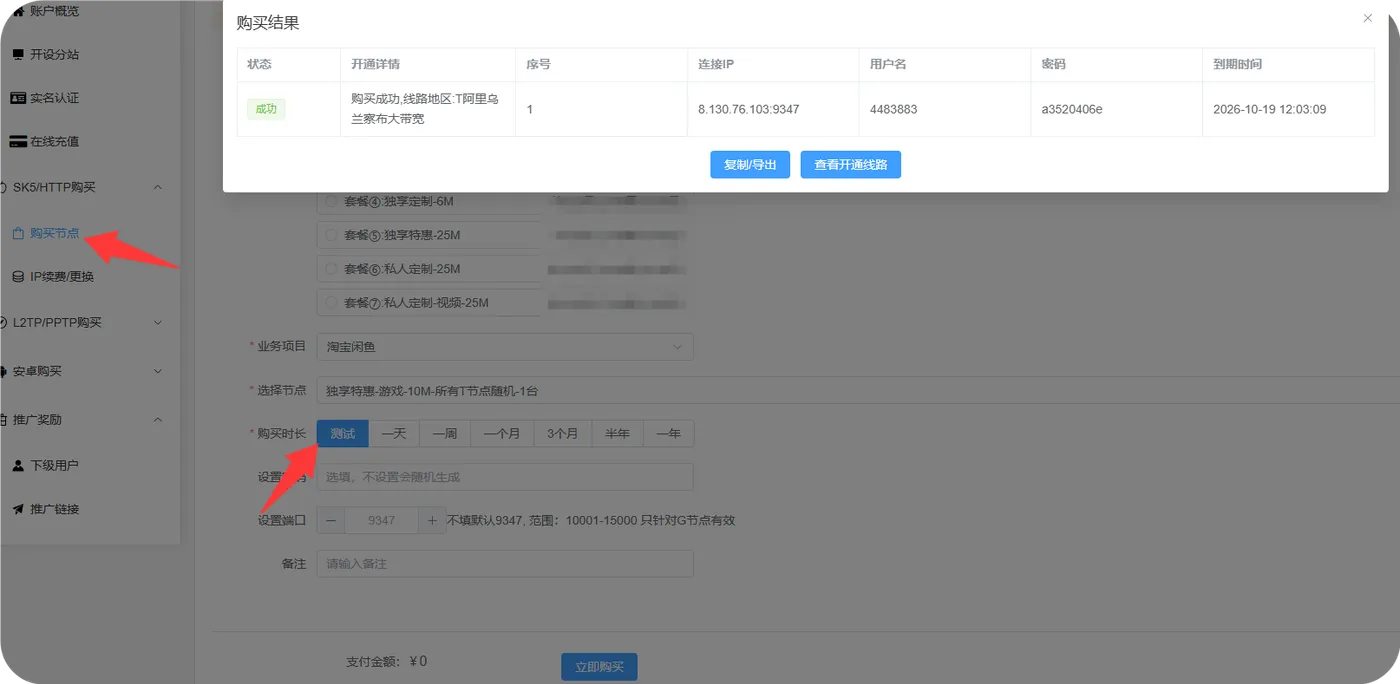Click the 在线充值 credit card icon
Viewport: 1400px width, 684px height.
click(x=18, y=142)
